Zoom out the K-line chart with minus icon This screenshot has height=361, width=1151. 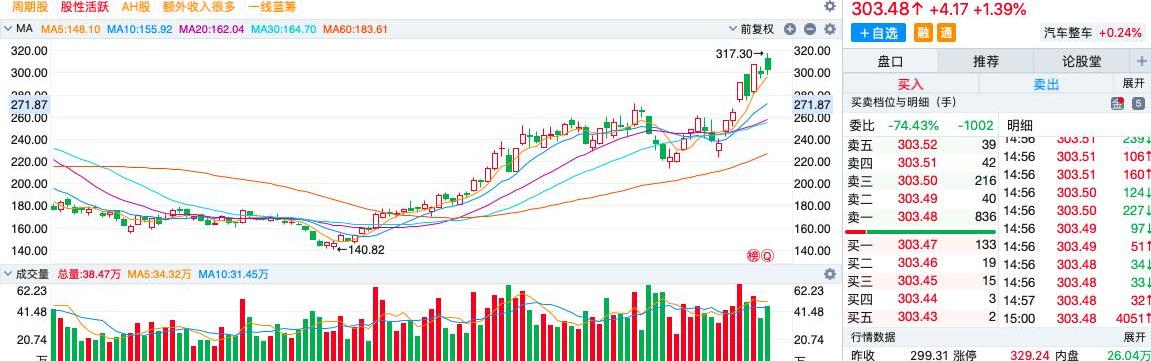coord(810,29)
